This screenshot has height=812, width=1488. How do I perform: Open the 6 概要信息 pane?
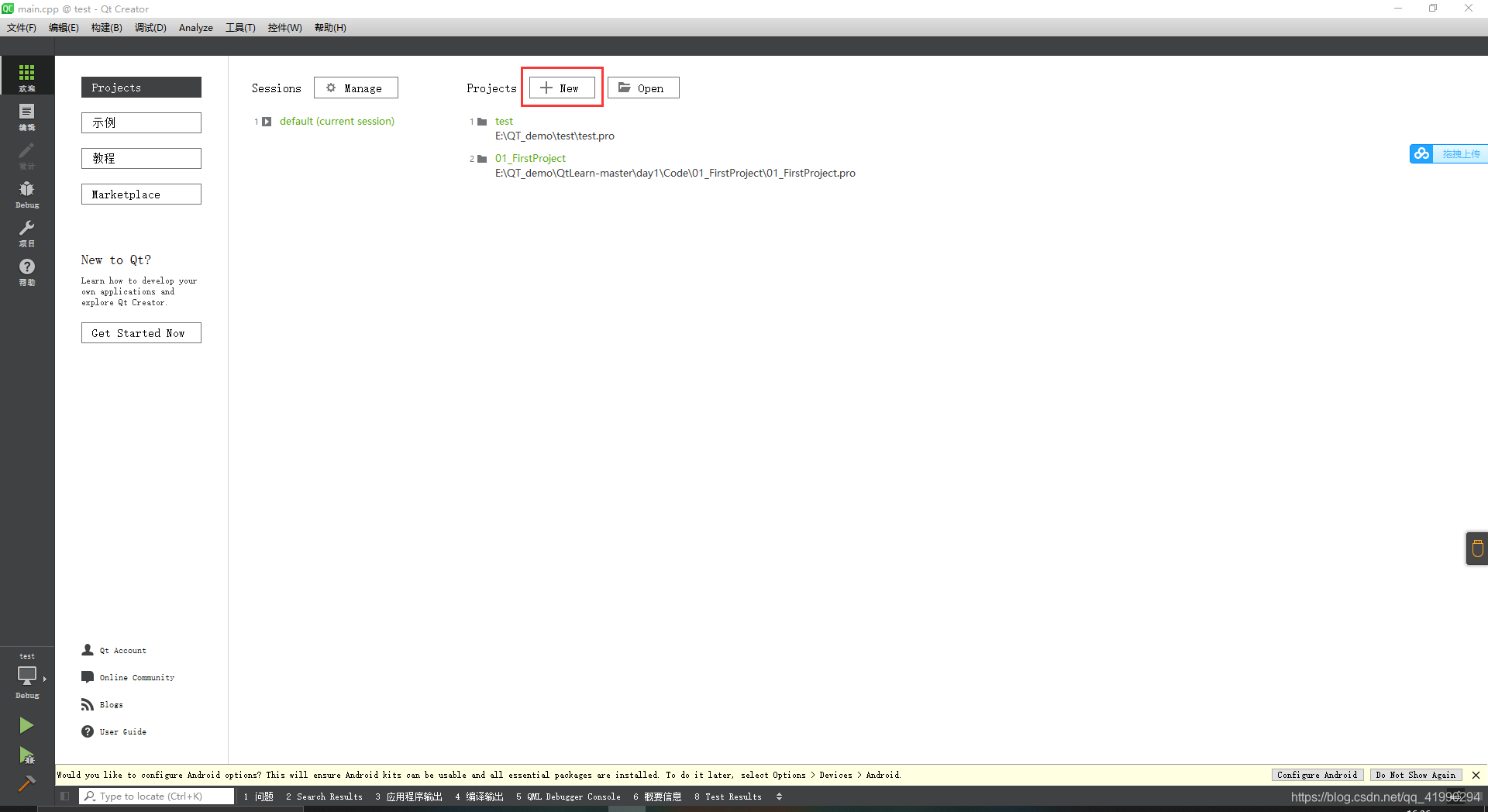click(x=657, y=797)
